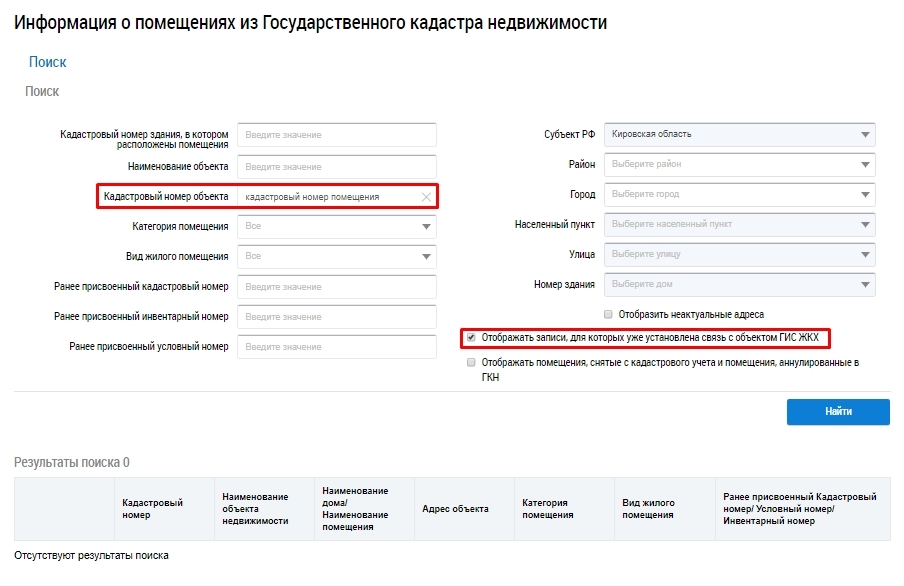
Task: Open the Город dropdown
Action: point(739,195)
